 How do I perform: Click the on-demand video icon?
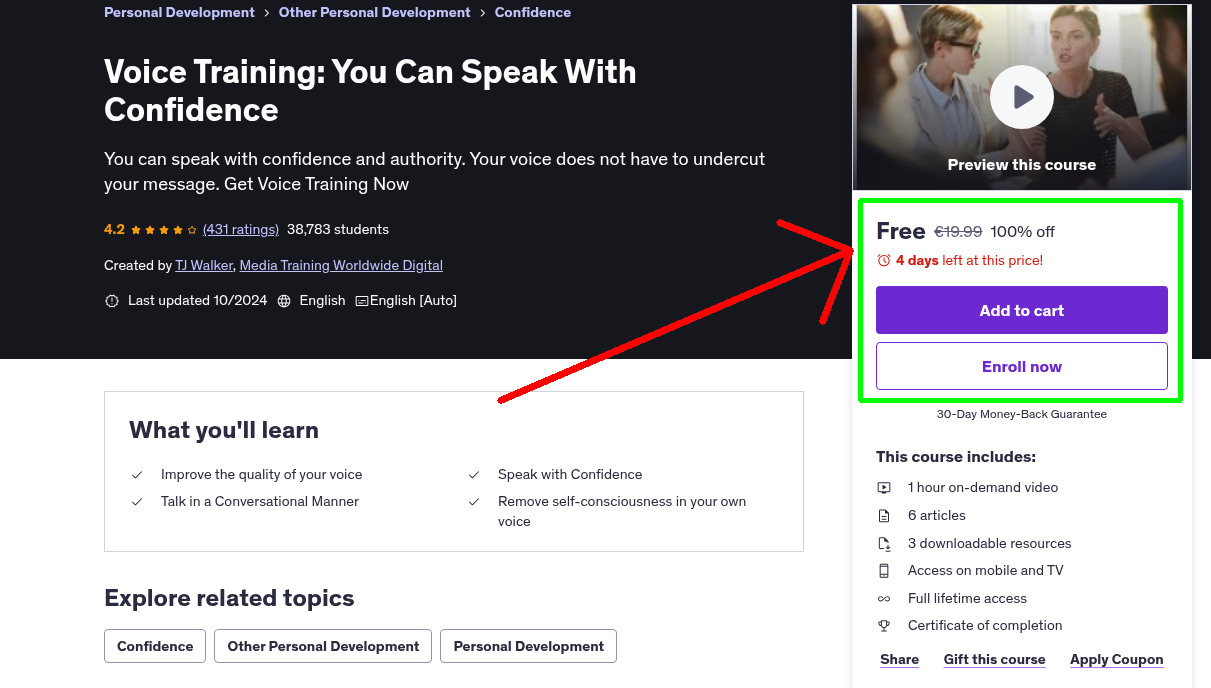(x=884, y=488)
